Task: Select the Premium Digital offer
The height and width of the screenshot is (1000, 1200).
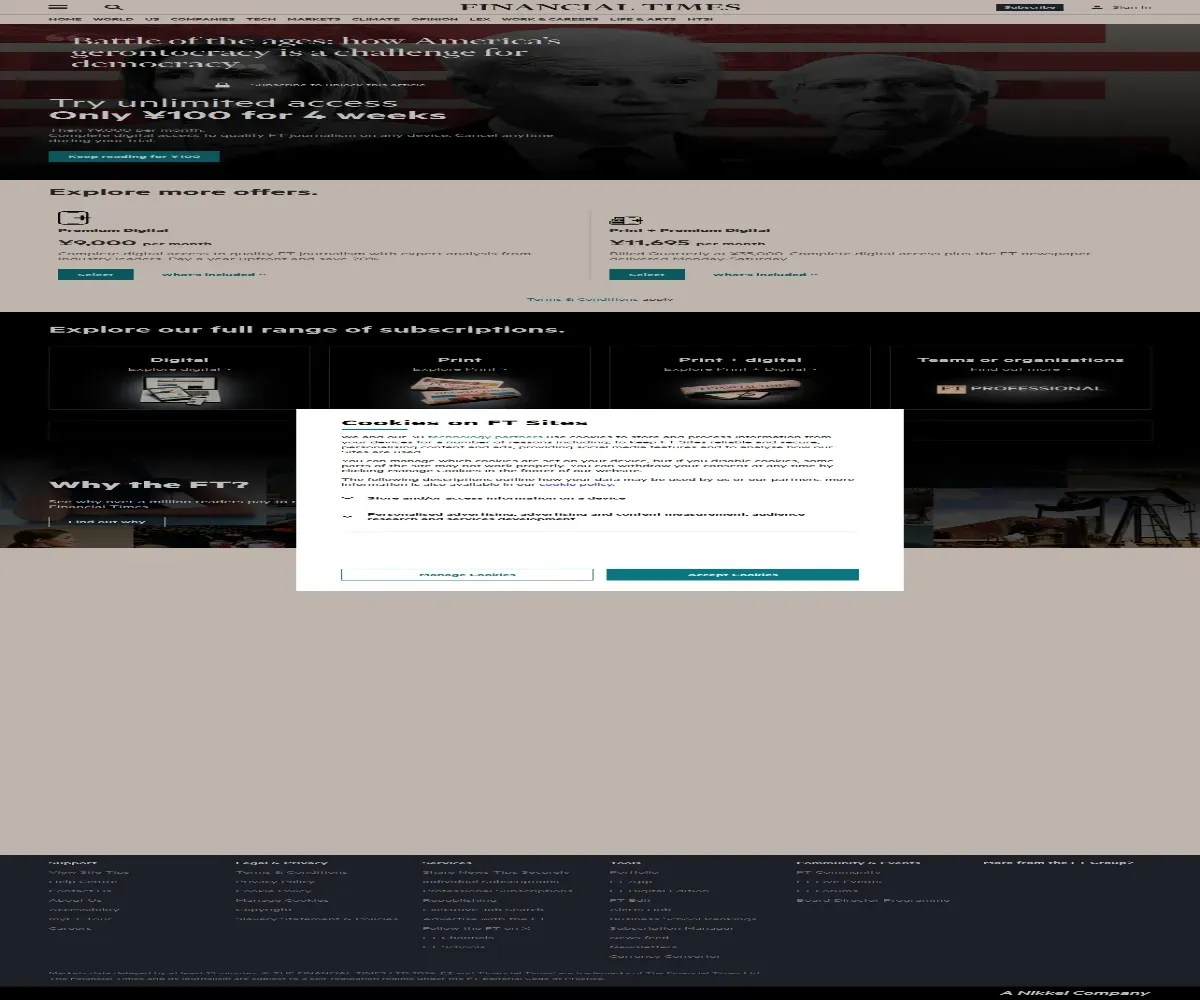Action: (x=96, y=274)
